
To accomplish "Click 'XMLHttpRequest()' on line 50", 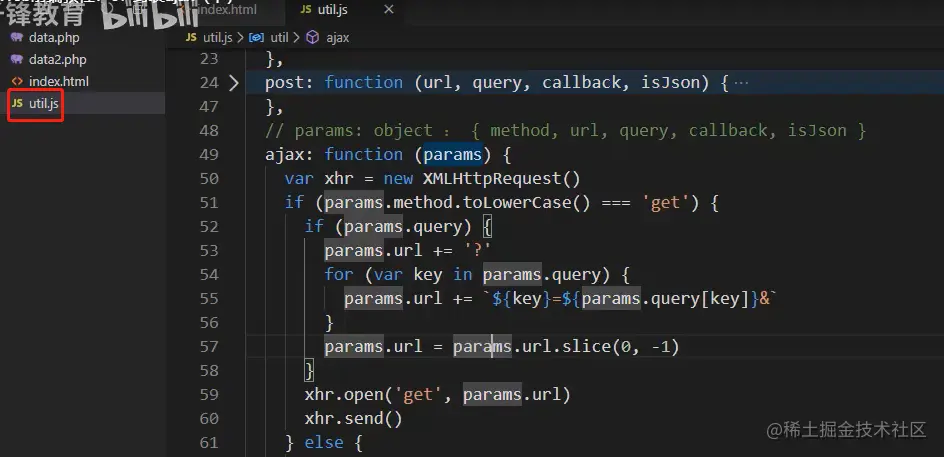I will click(502, 179).
